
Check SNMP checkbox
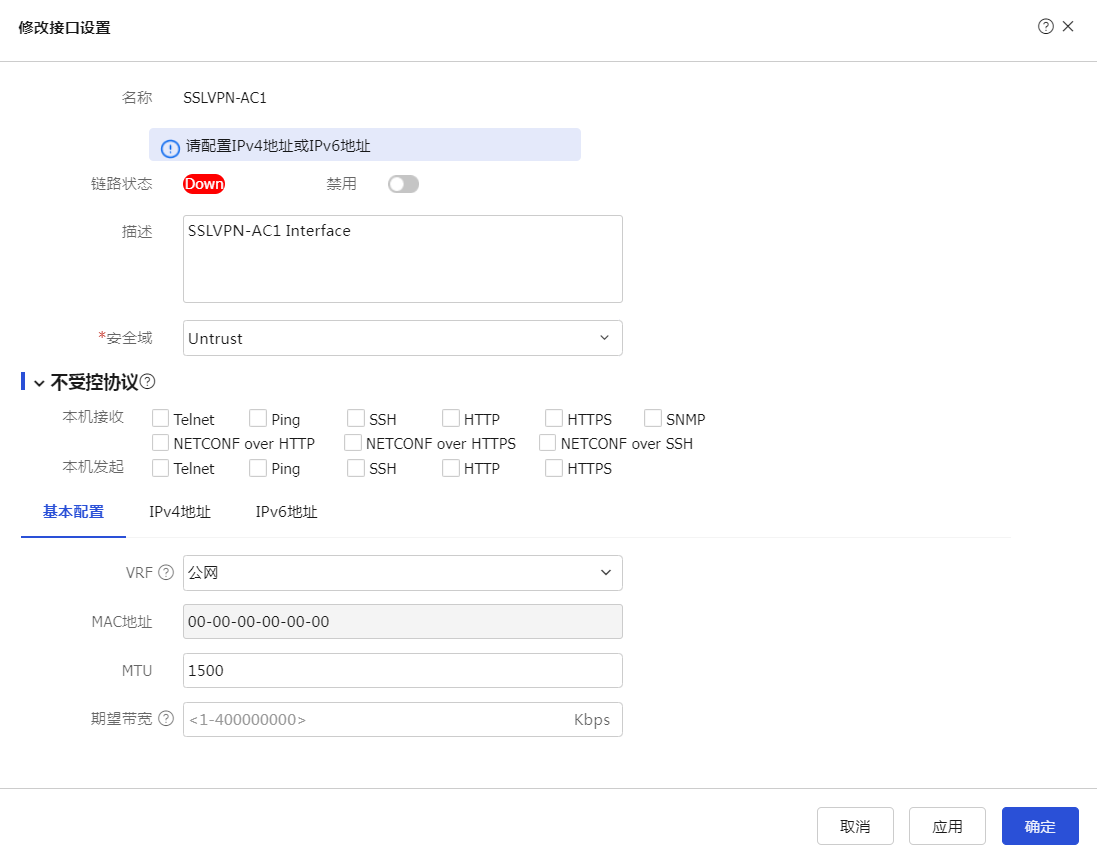click(x=653, y=418)
